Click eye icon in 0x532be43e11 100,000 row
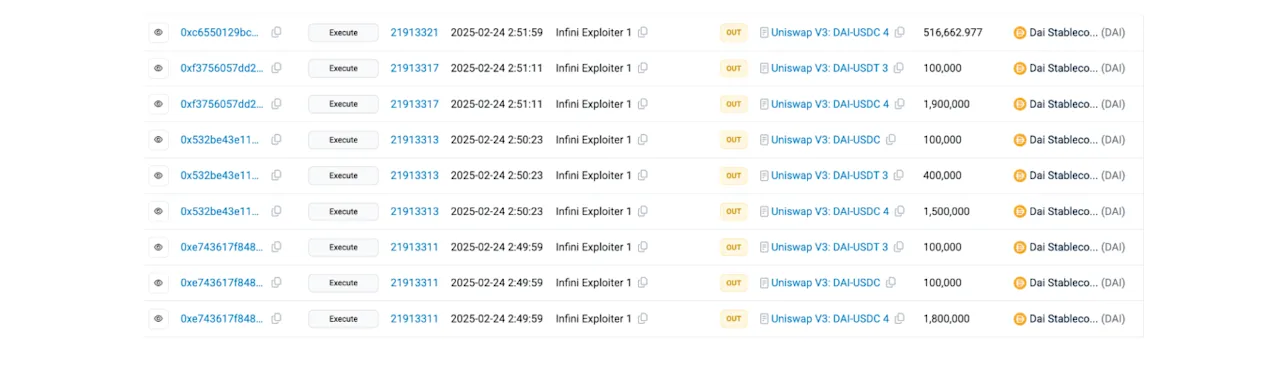The width and height of the screenshot is (1280, 366). tap(158, 140)
